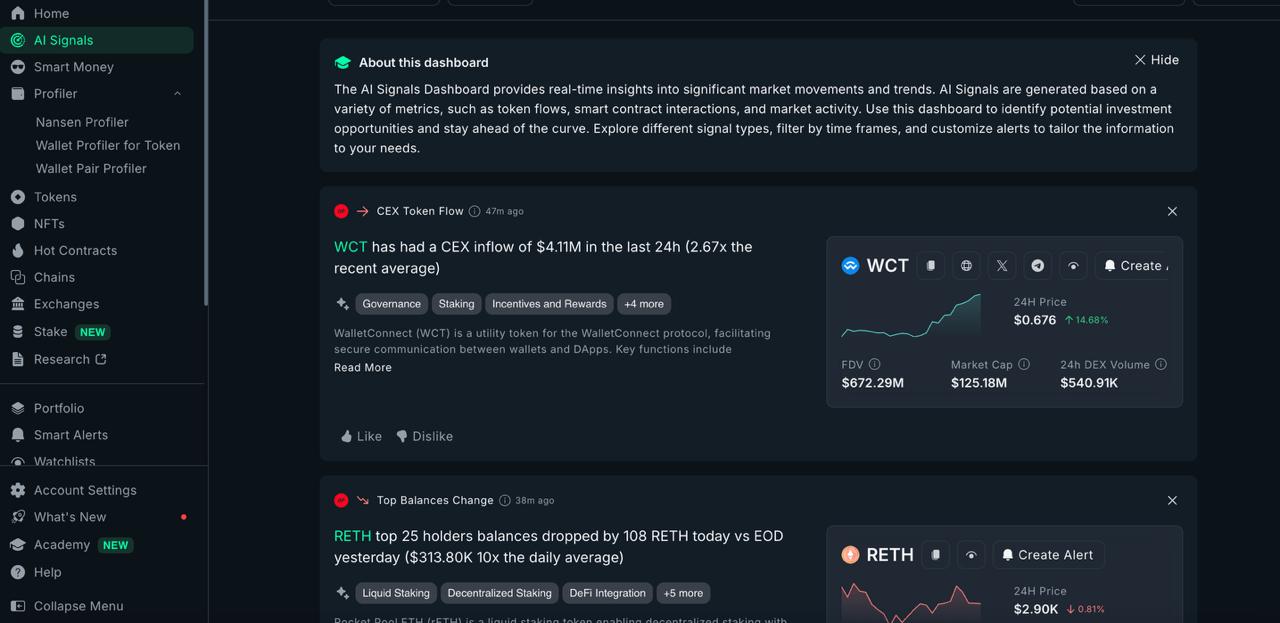Toggle RETH watchlist eye icon
This screenshot has width=1280, height=623.
point(971,555)
